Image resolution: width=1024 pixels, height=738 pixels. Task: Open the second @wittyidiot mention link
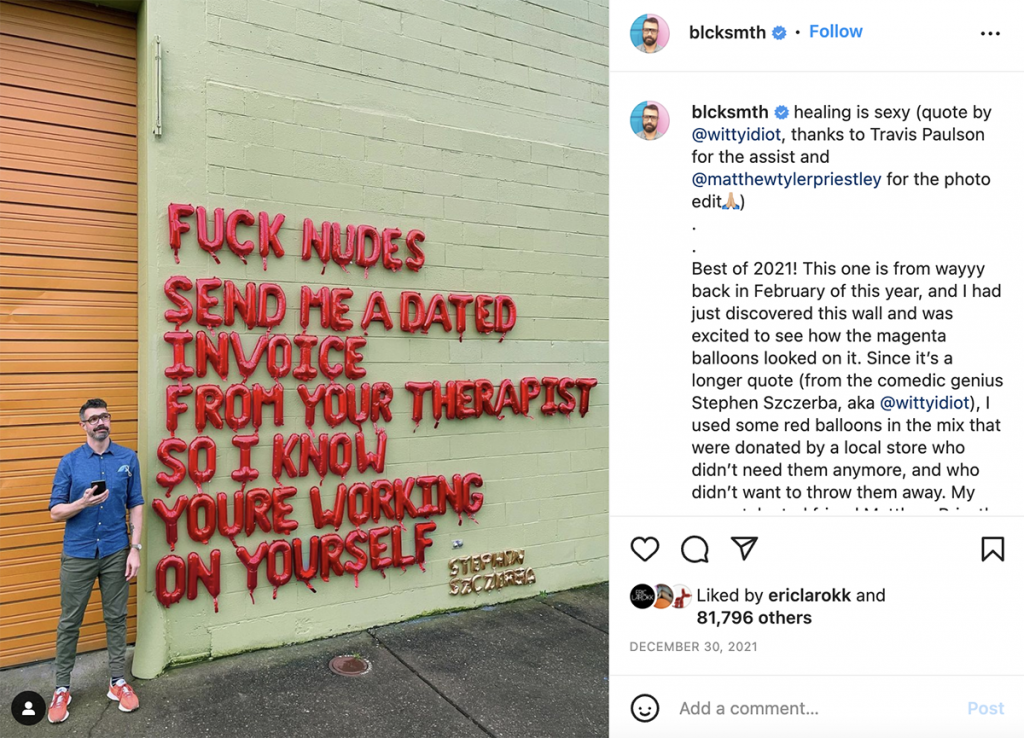(925, 402)
